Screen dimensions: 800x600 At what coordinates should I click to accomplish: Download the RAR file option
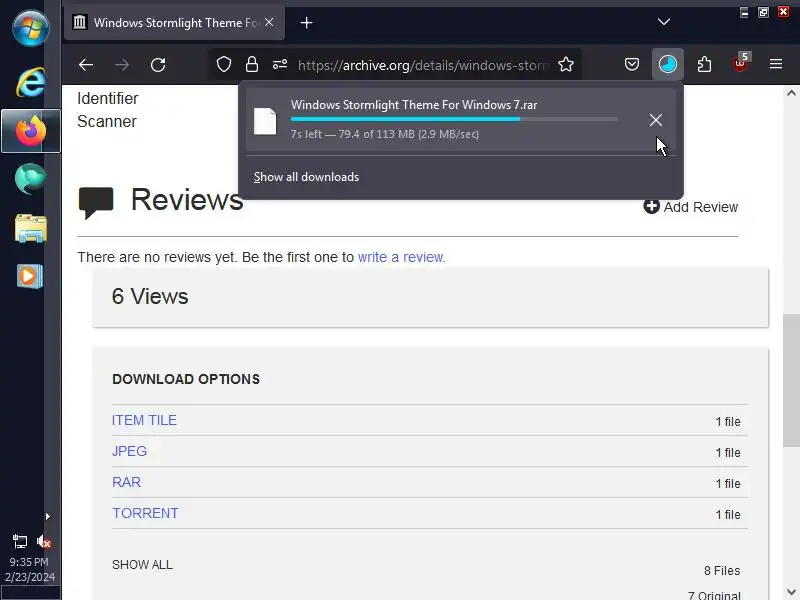coord(126,483)
